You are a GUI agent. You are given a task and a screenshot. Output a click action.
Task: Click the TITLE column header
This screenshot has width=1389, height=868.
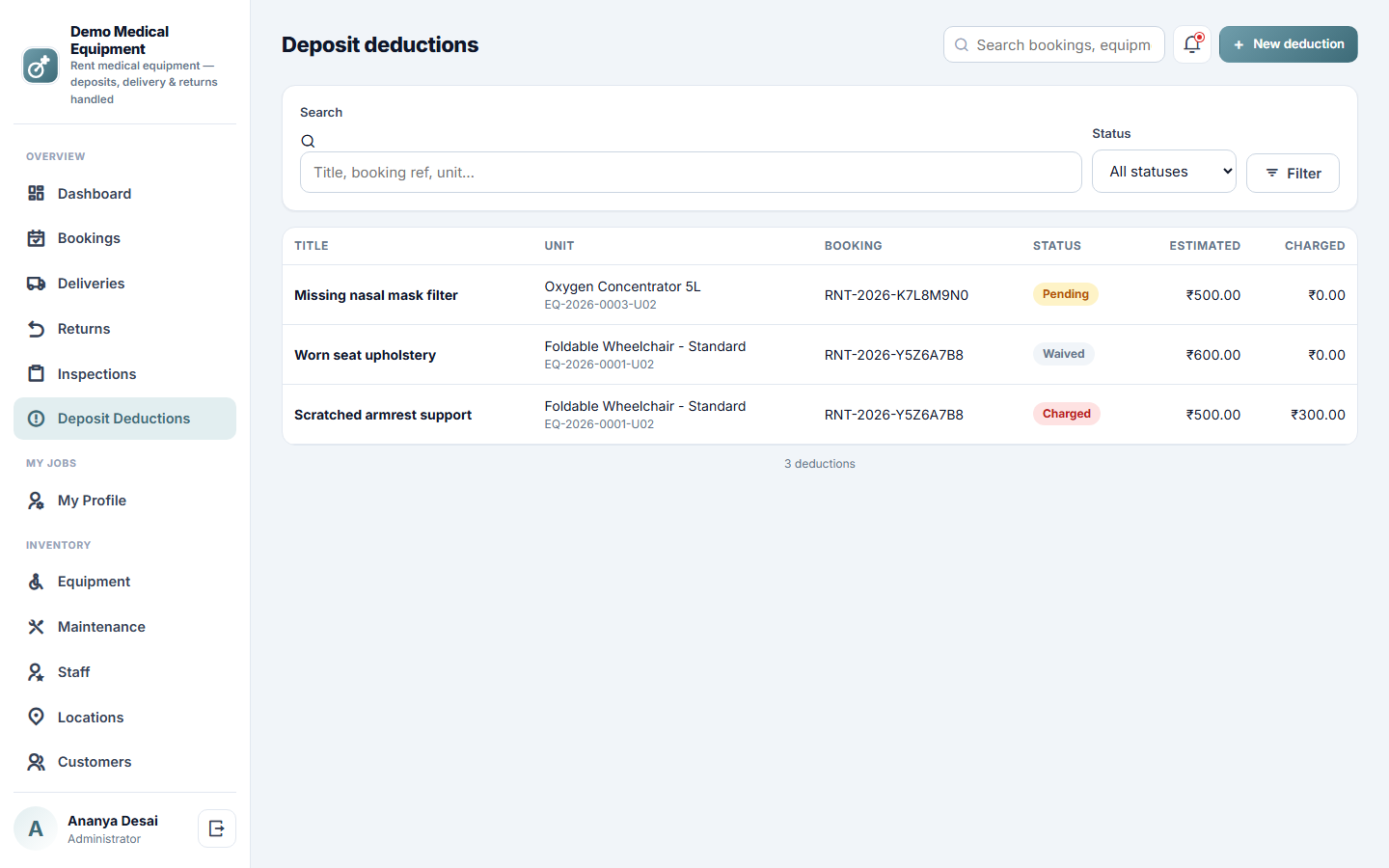click(312, 246)
